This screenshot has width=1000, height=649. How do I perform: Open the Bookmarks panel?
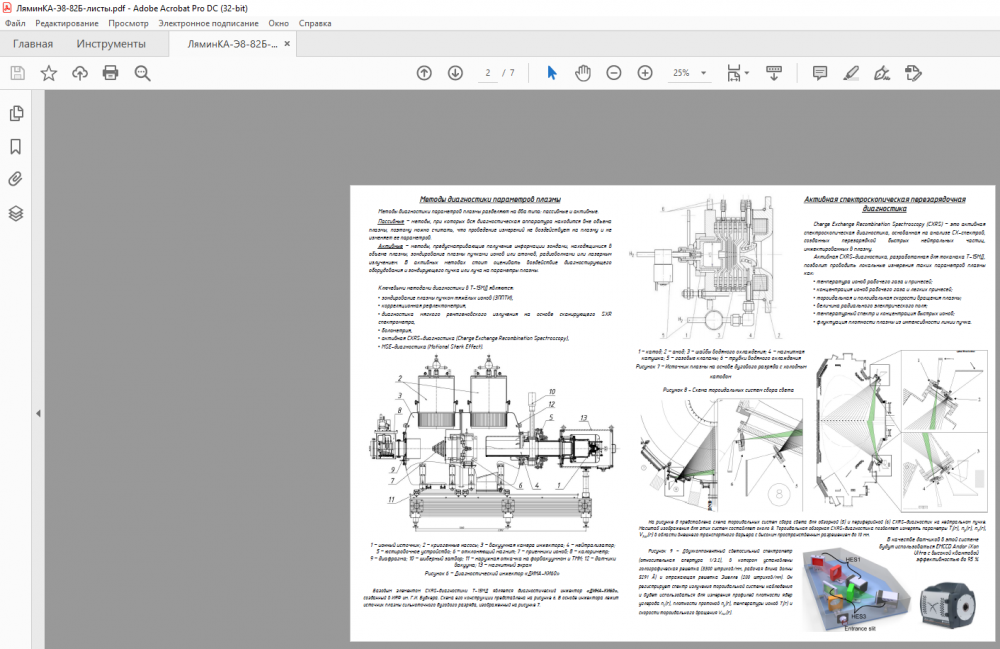[16, 146]
